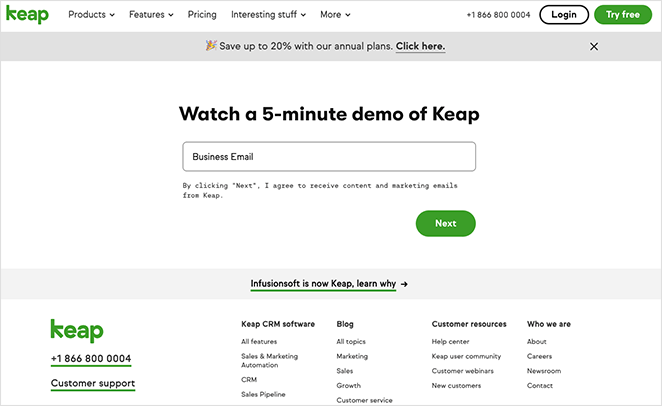Open Customer service blog link

364,400
